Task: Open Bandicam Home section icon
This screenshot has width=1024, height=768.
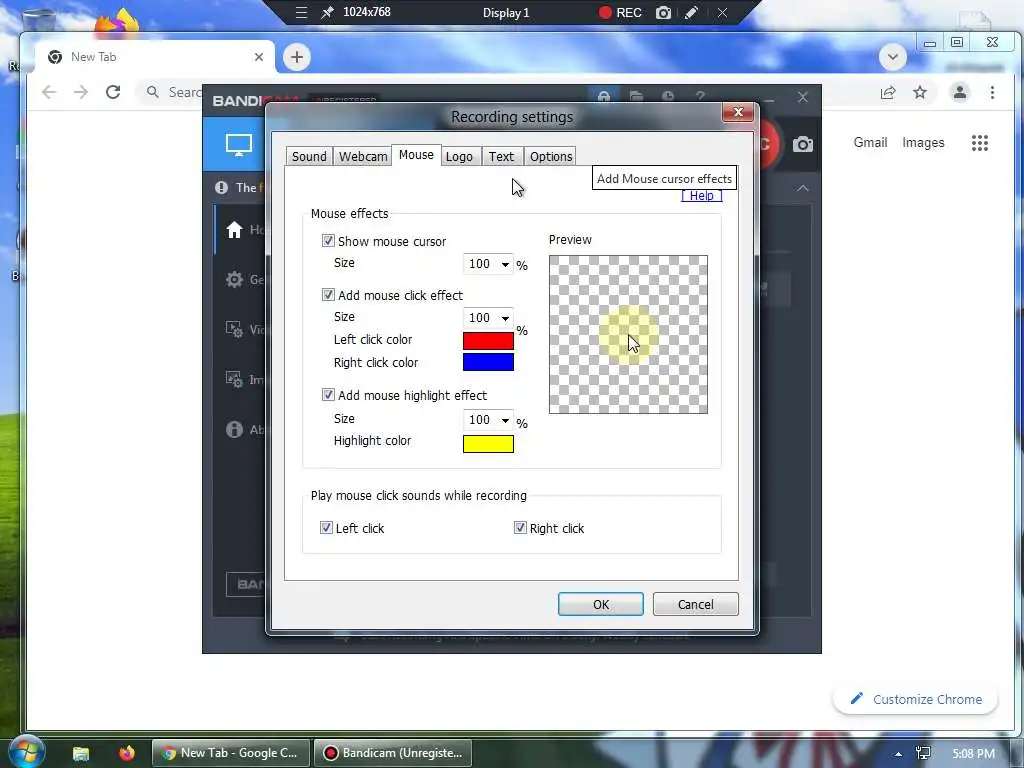Action: pyautogui.click(x=234, y=230)
